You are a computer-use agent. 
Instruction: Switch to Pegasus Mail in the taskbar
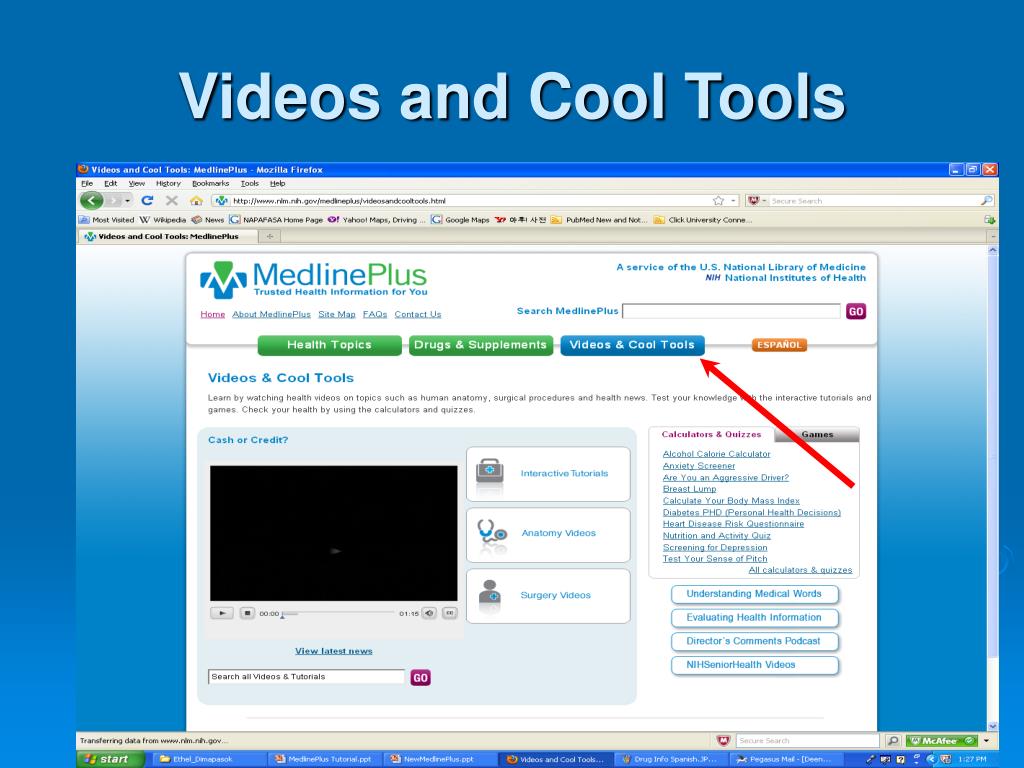[784, 759]
